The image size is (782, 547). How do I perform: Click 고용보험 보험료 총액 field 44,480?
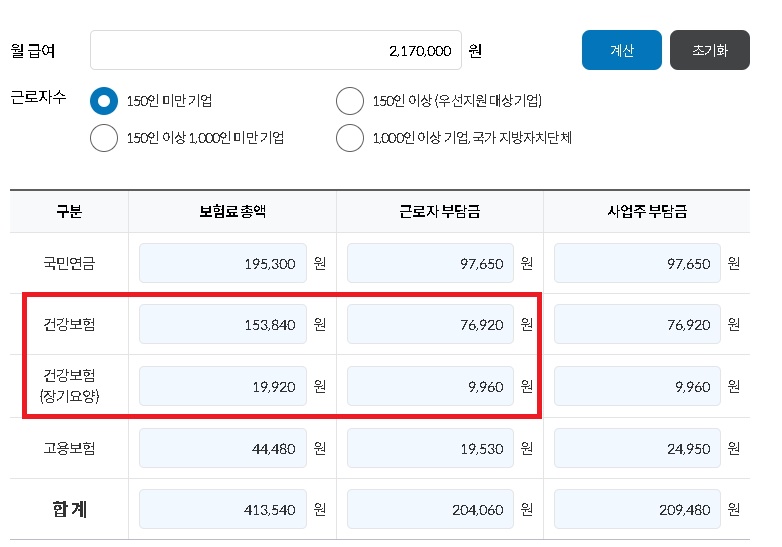click(222, 448)
